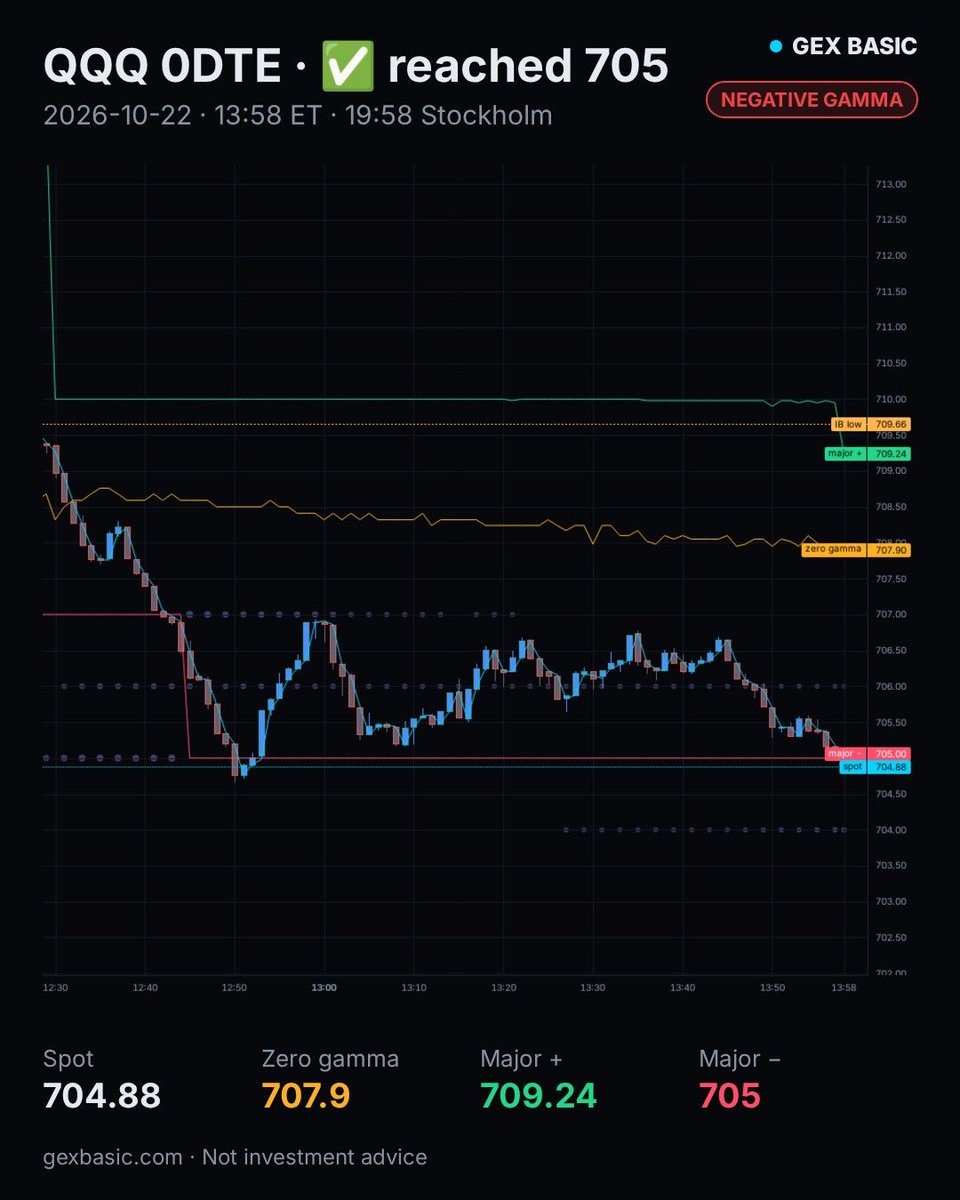Click the 702.50 price axis label
Screen dimensions: 960x1200
(x=891, y=937)
